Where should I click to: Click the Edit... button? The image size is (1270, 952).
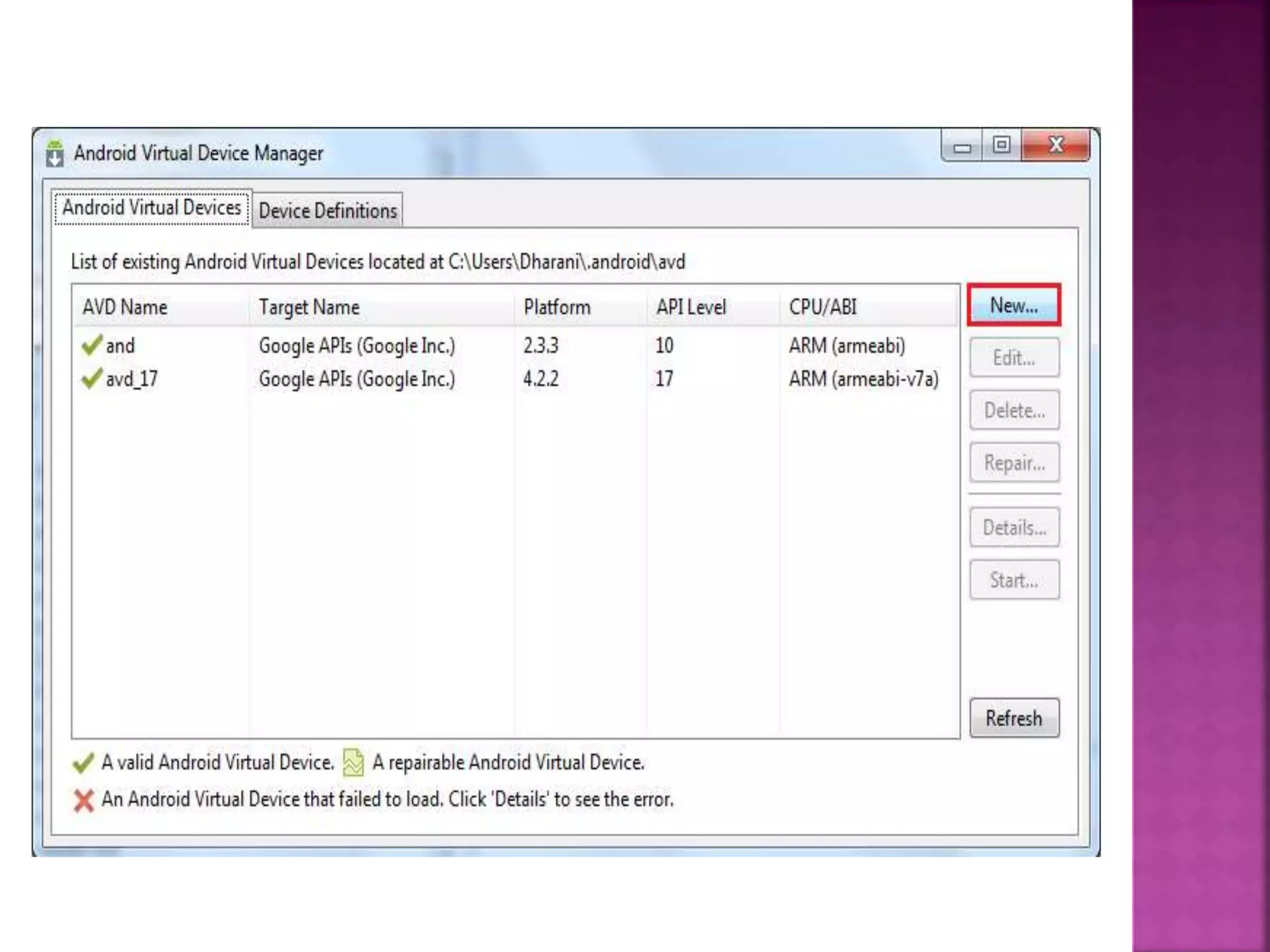coord(1014,358)
